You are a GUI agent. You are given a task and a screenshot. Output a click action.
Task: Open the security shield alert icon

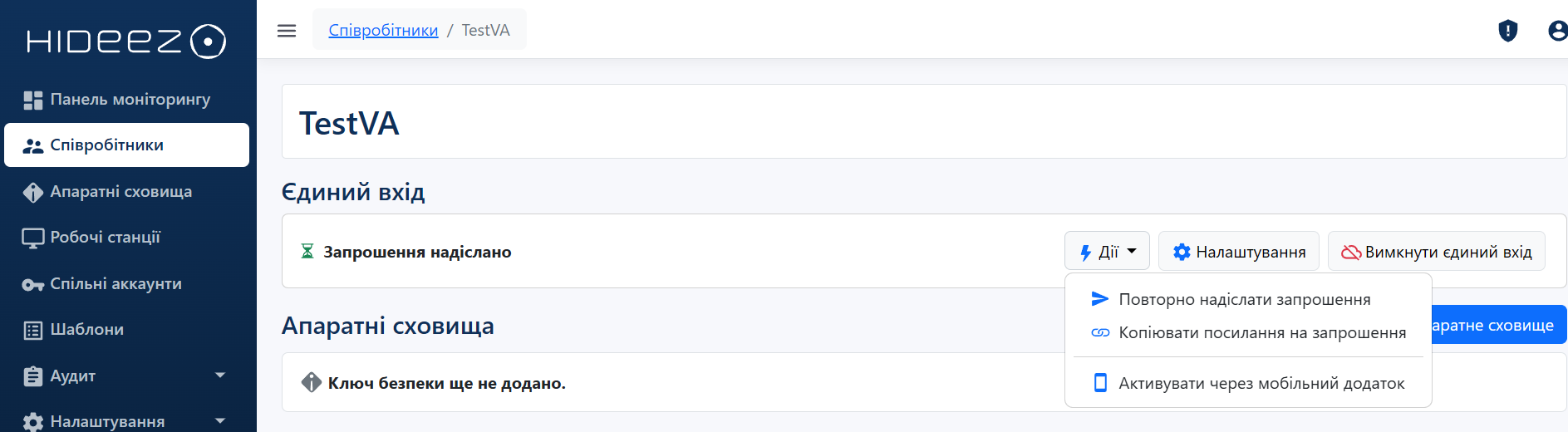1507,31
